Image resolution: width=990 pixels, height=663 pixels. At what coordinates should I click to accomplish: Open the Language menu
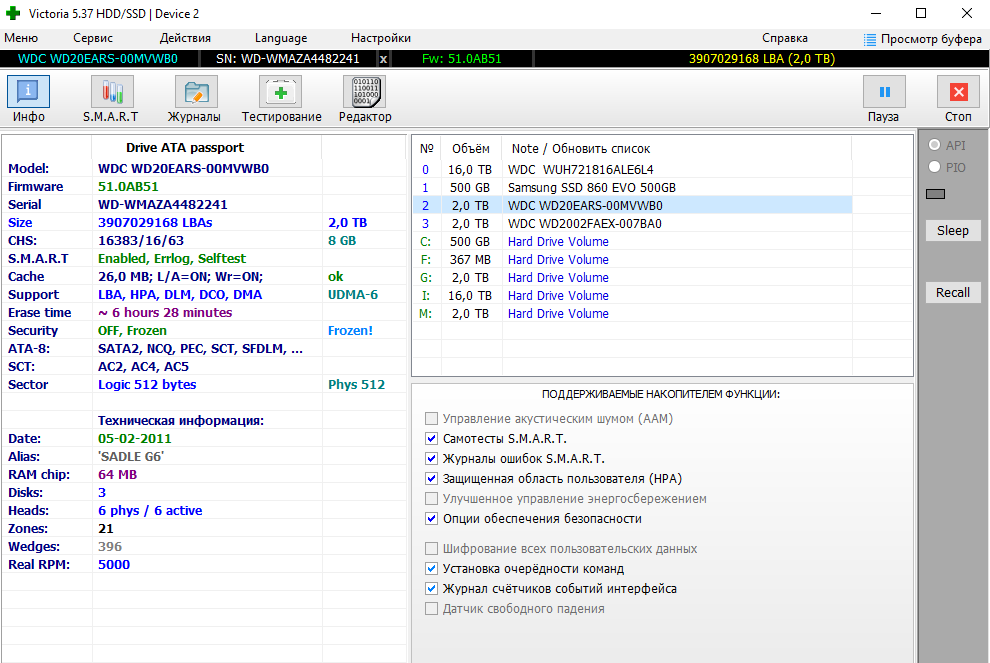pos(281,38)
